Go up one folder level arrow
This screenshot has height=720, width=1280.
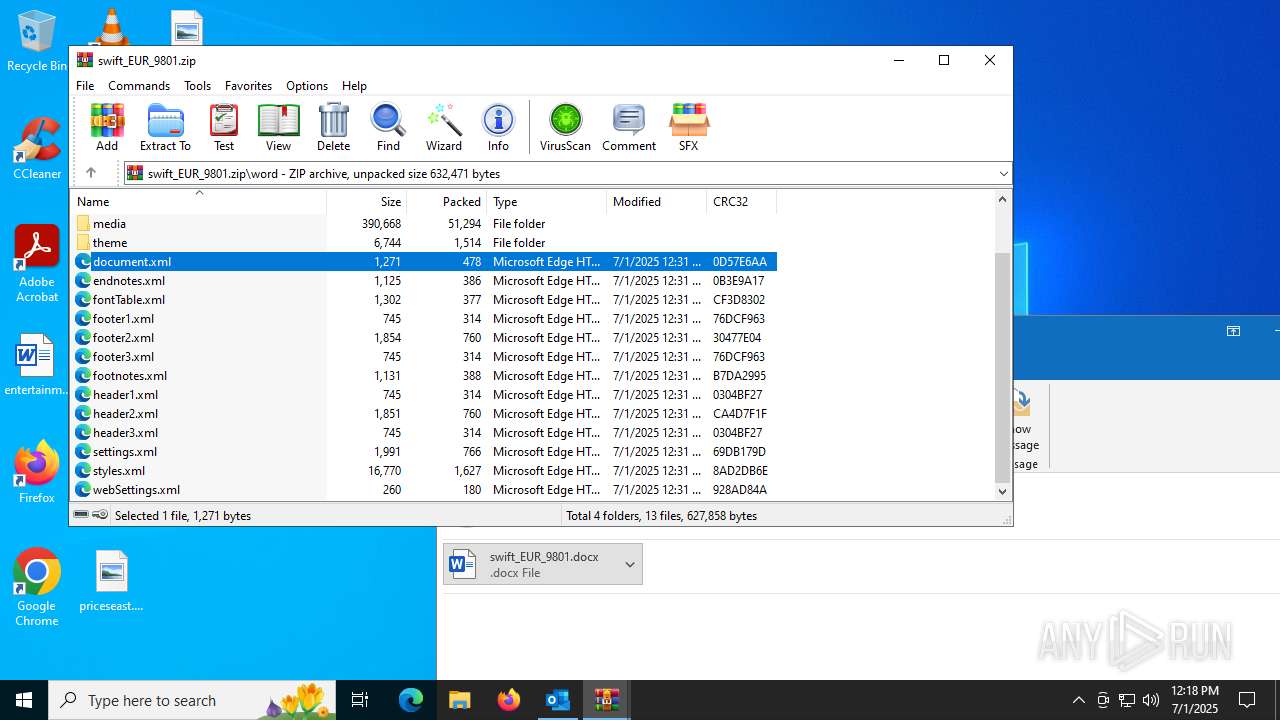90,173
